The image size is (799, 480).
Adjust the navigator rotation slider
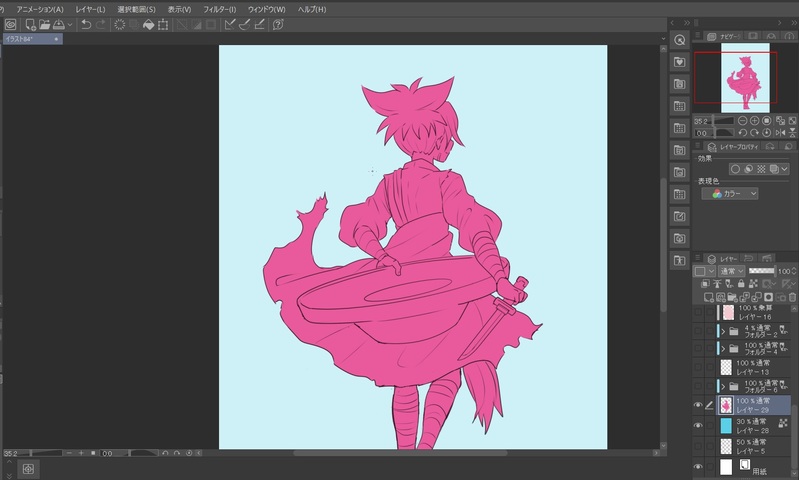tap(723, 132)
